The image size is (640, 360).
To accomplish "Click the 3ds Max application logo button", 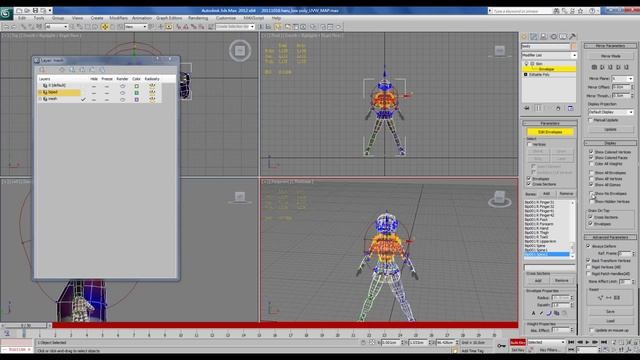I will [6, 13].
